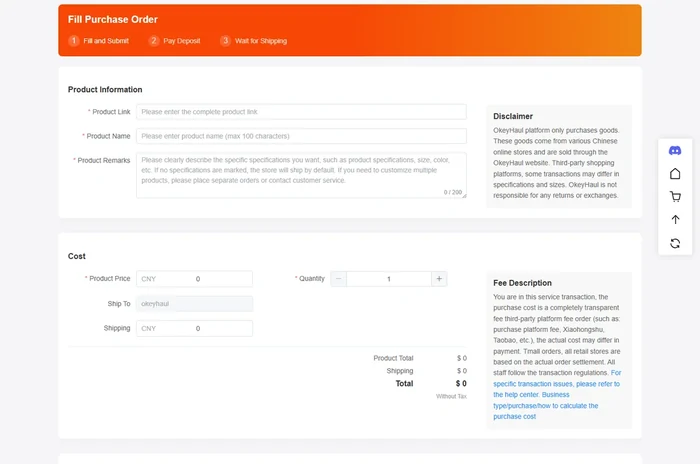Select step 3 Wait for Shipping

coord(254,41)
